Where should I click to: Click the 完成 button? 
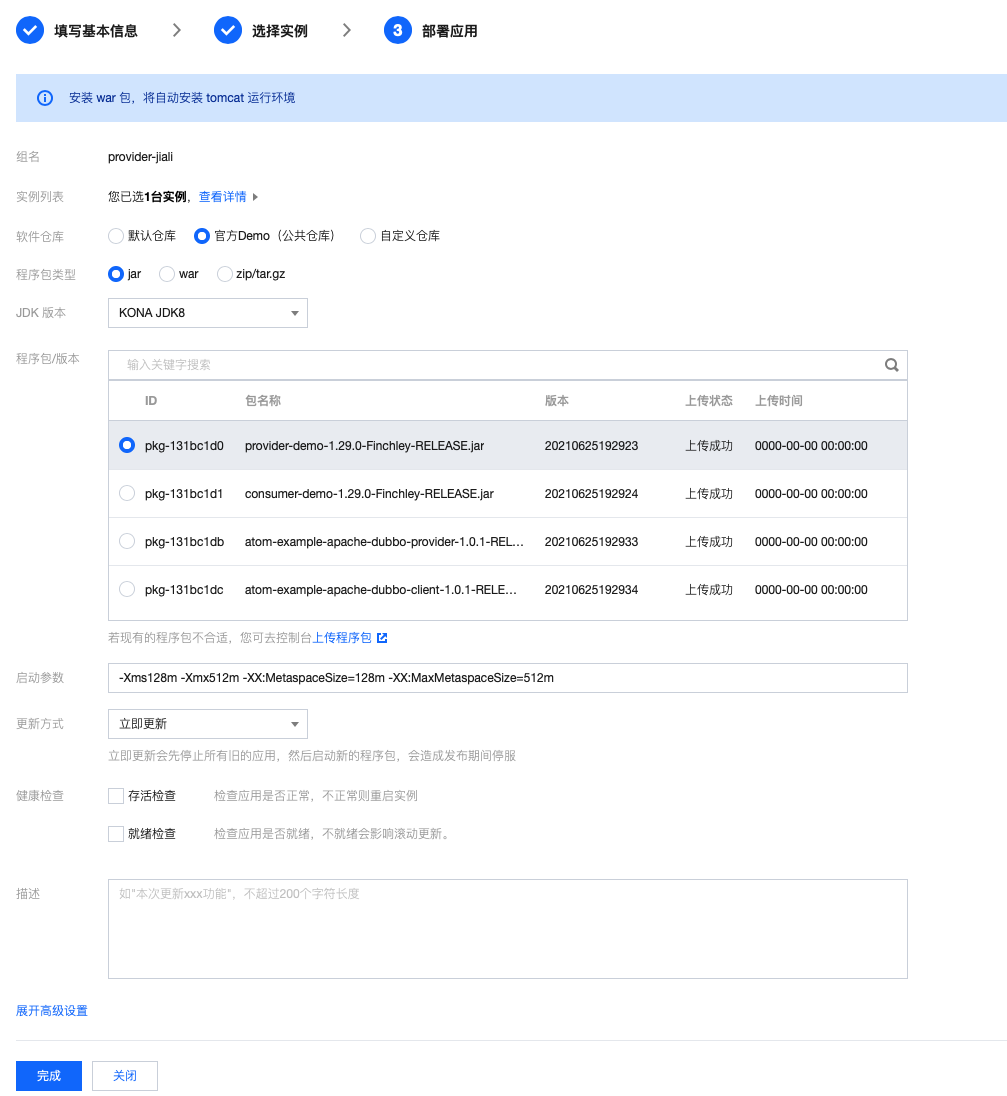tap(49, 1076)
